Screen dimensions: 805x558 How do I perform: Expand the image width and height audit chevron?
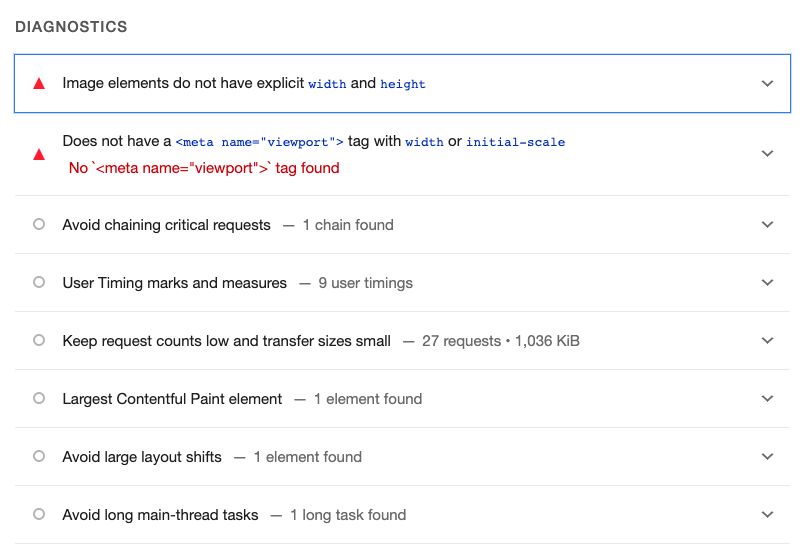(767, 83)
